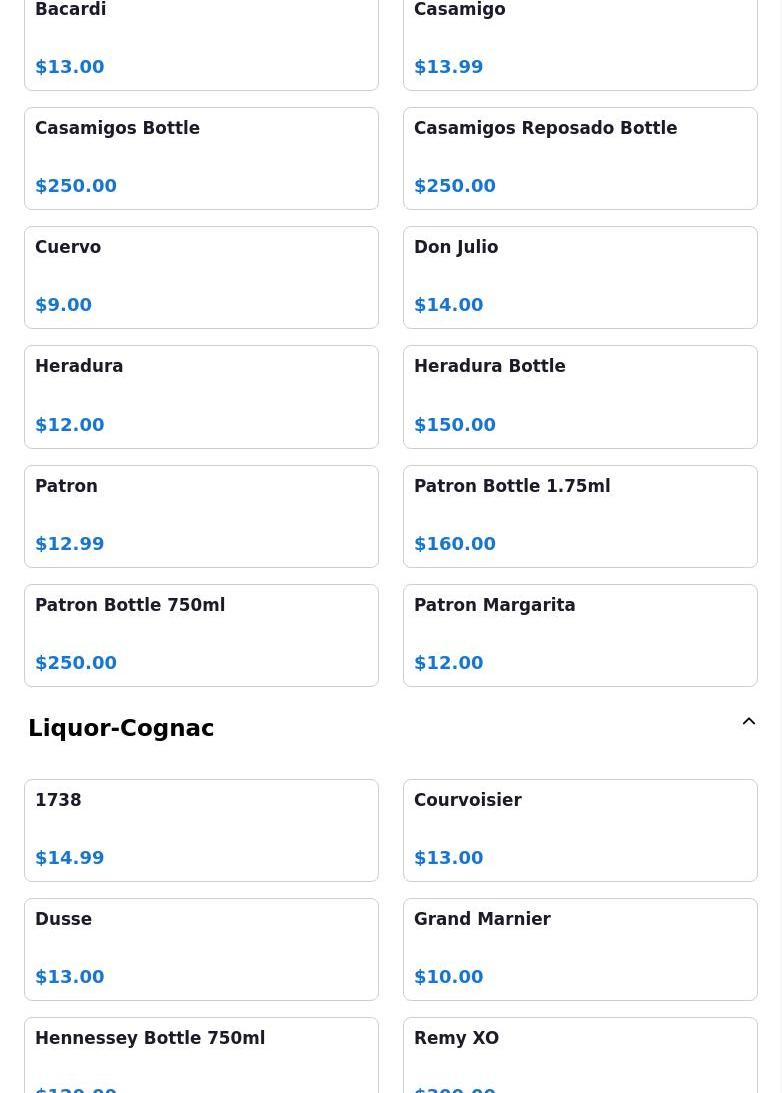This screenshot has width=782, height=1093.
Task: Open the Don Julio item
Action: pyautogui.click(x=580, y=277)
